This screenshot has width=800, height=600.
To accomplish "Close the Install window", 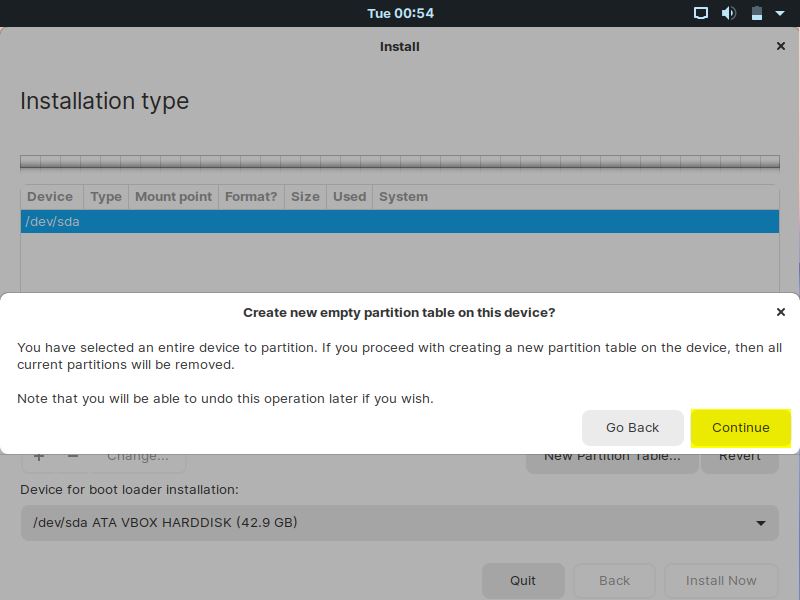I will (780, 46).
